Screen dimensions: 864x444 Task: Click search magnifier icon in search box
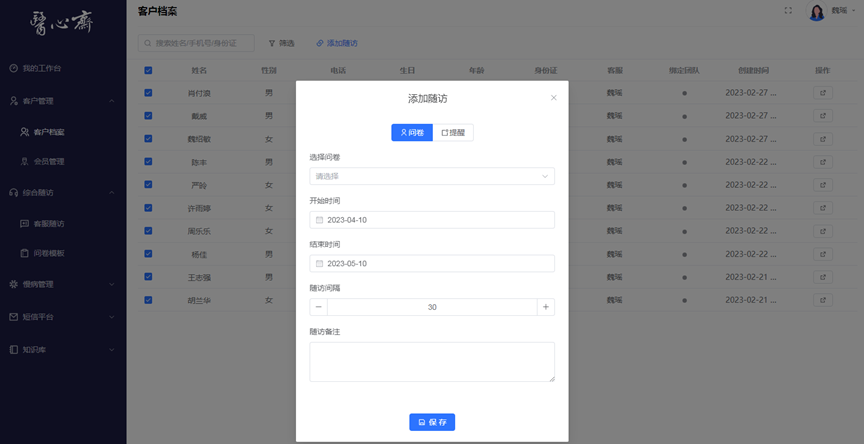click(x=148, y=43)
